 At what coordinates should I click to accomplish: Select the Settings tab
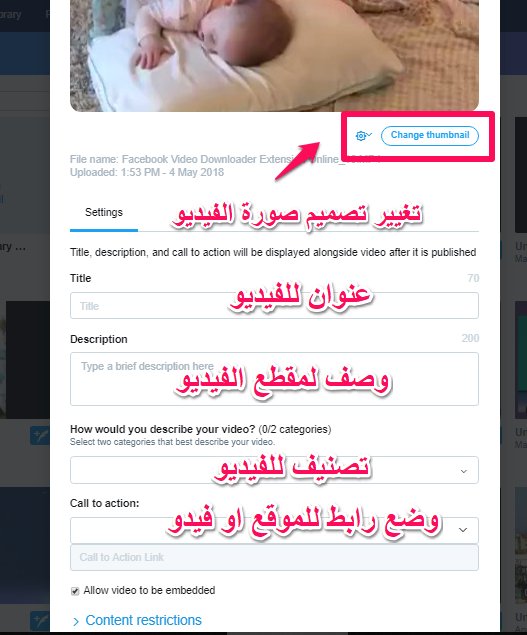pyautogui.click(x=104, y=212)
